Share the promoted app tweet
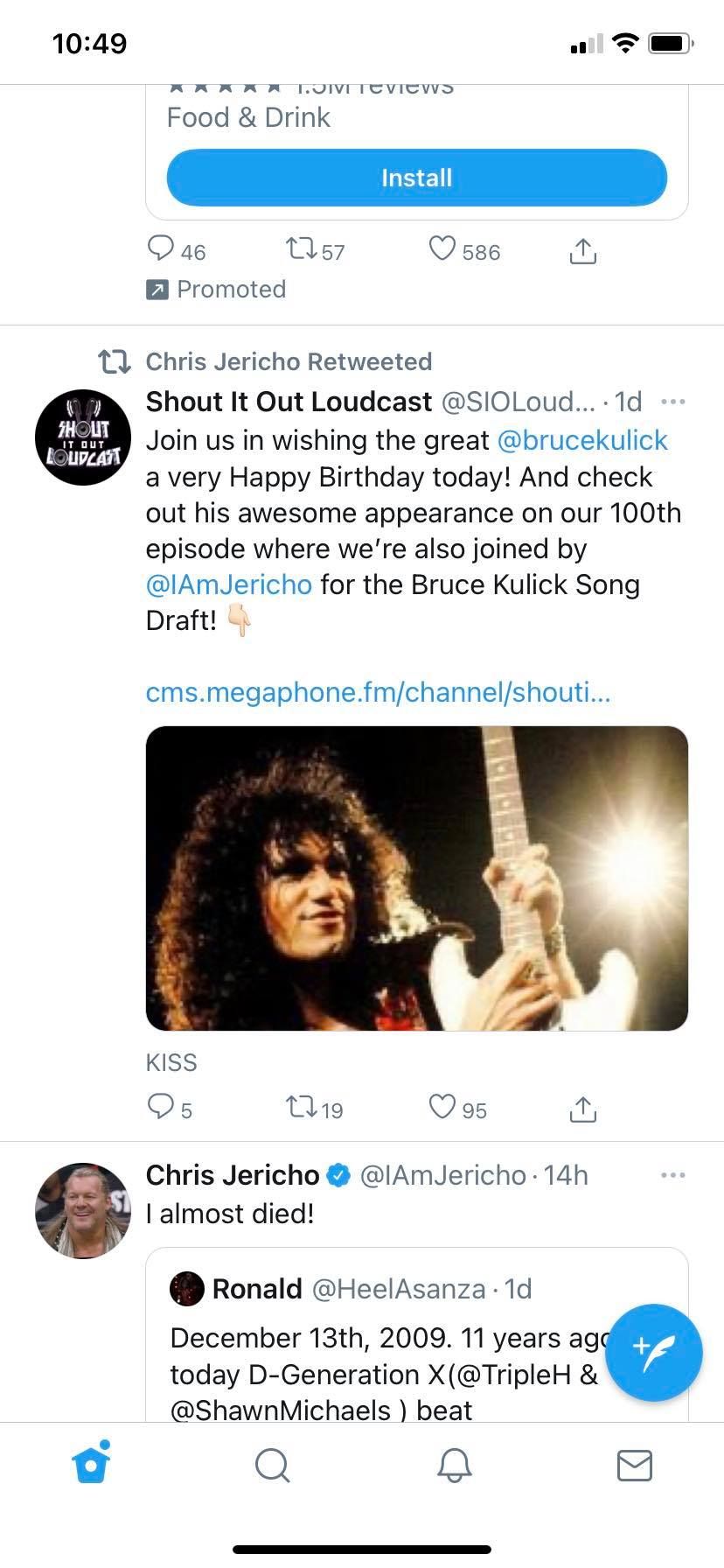724x1568 pixels. [582, 251]
